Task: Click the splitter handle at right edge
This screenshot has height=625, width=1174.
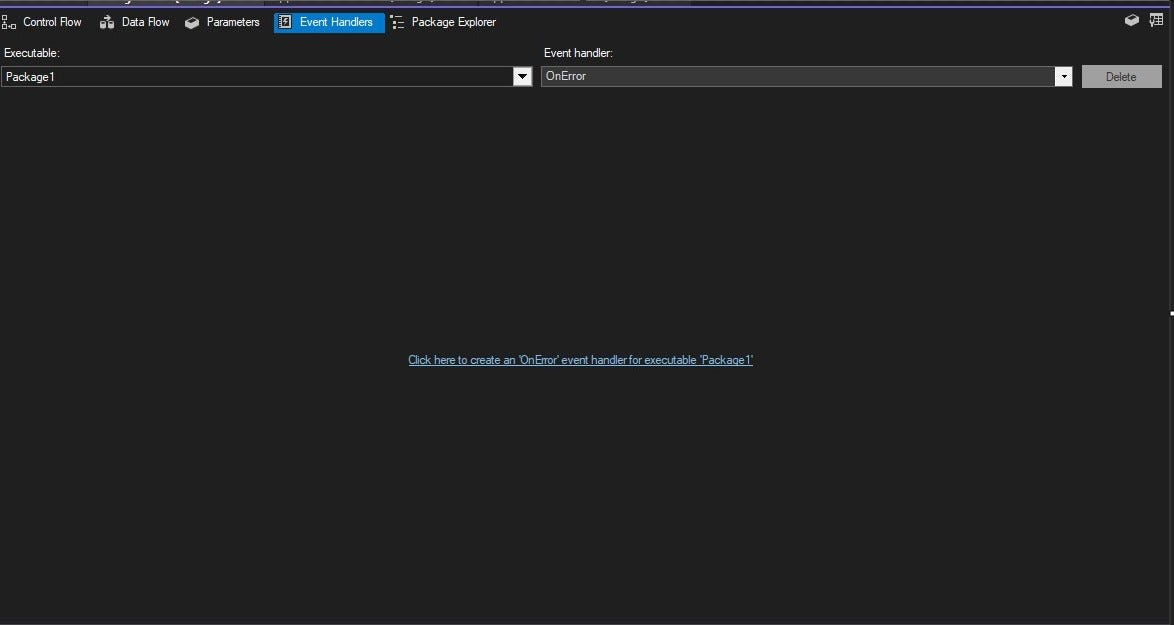Action: (x=1171, y=313)
